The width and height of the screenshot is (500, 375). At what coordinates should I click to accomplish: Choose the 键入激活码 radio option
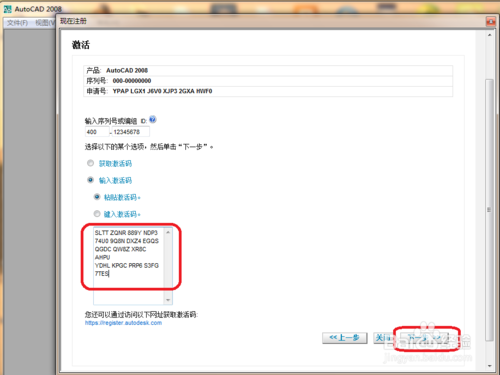[x=97, y=214]
